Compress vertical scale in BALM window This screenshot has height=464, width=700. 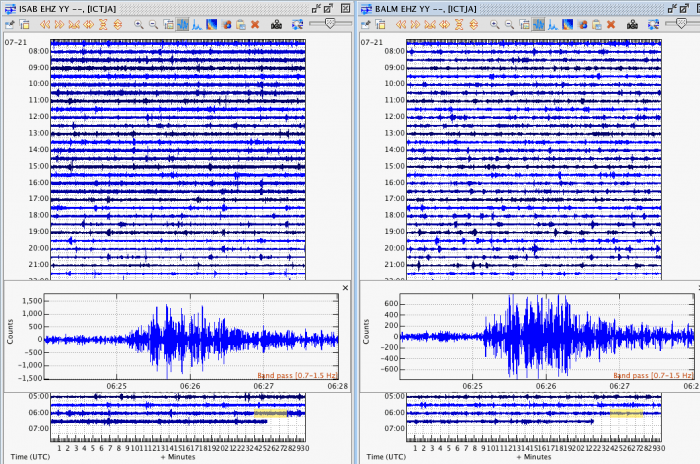click(x=459, y=25)
